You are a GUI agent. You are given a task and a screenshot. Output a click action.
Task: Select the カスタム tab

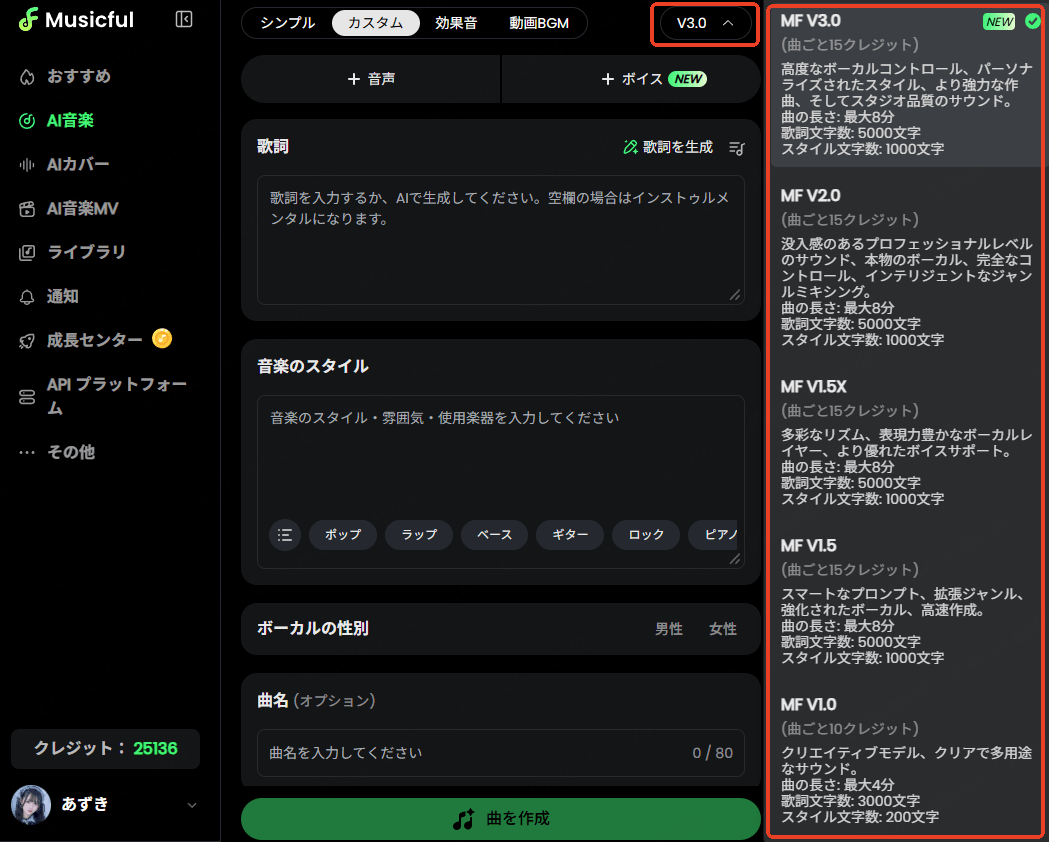pyautogui.click(x=375, y=23)
